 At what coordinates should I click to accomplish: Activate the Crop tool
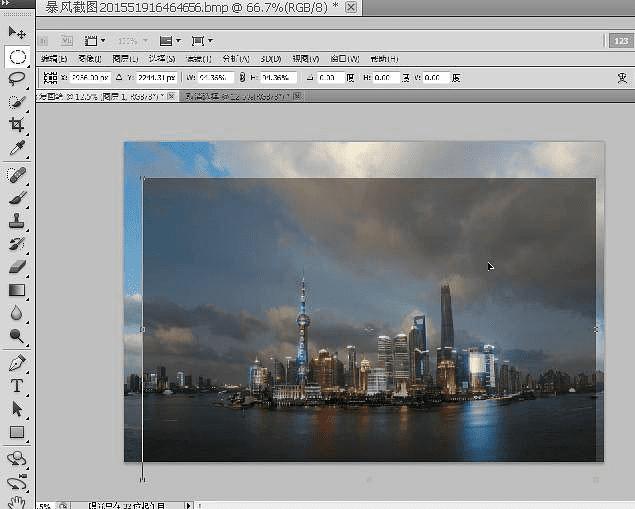point(17,125)
